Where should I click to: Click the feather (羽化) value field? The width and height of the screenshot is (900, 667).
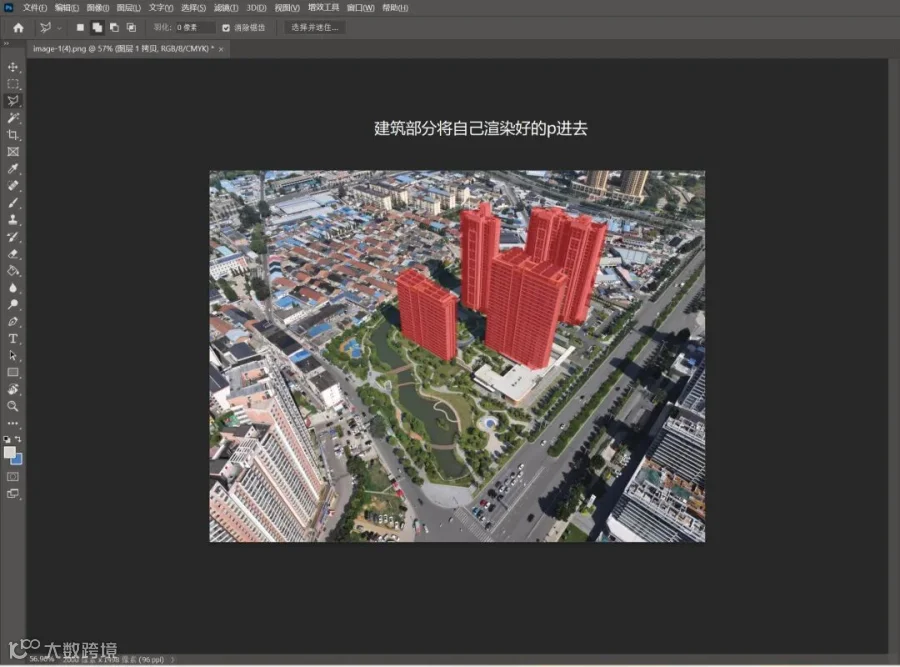195,28
